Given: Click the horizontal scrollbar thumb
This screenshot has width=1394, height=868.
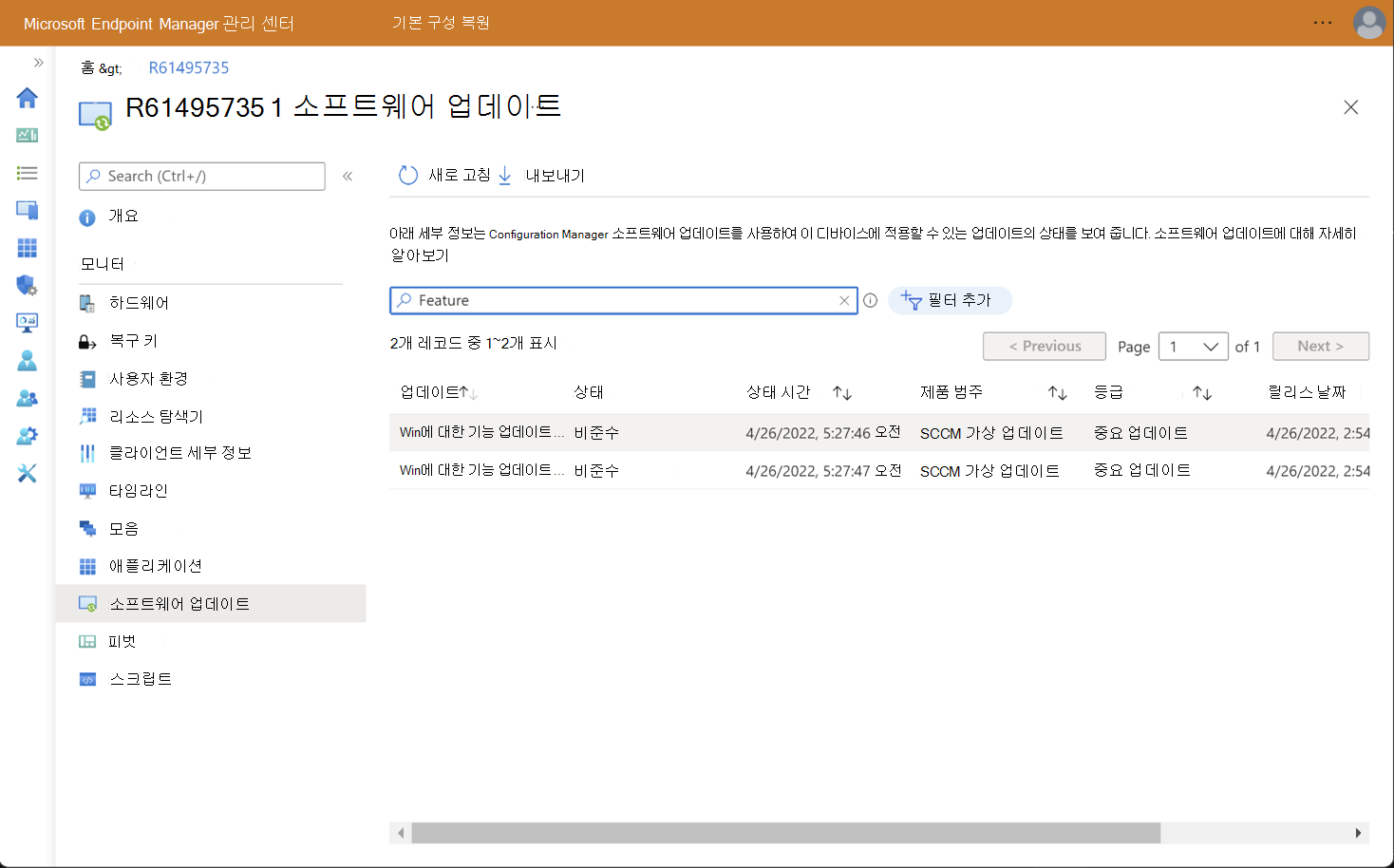Looking at the screenshot, I should click(x=786, y=833).
